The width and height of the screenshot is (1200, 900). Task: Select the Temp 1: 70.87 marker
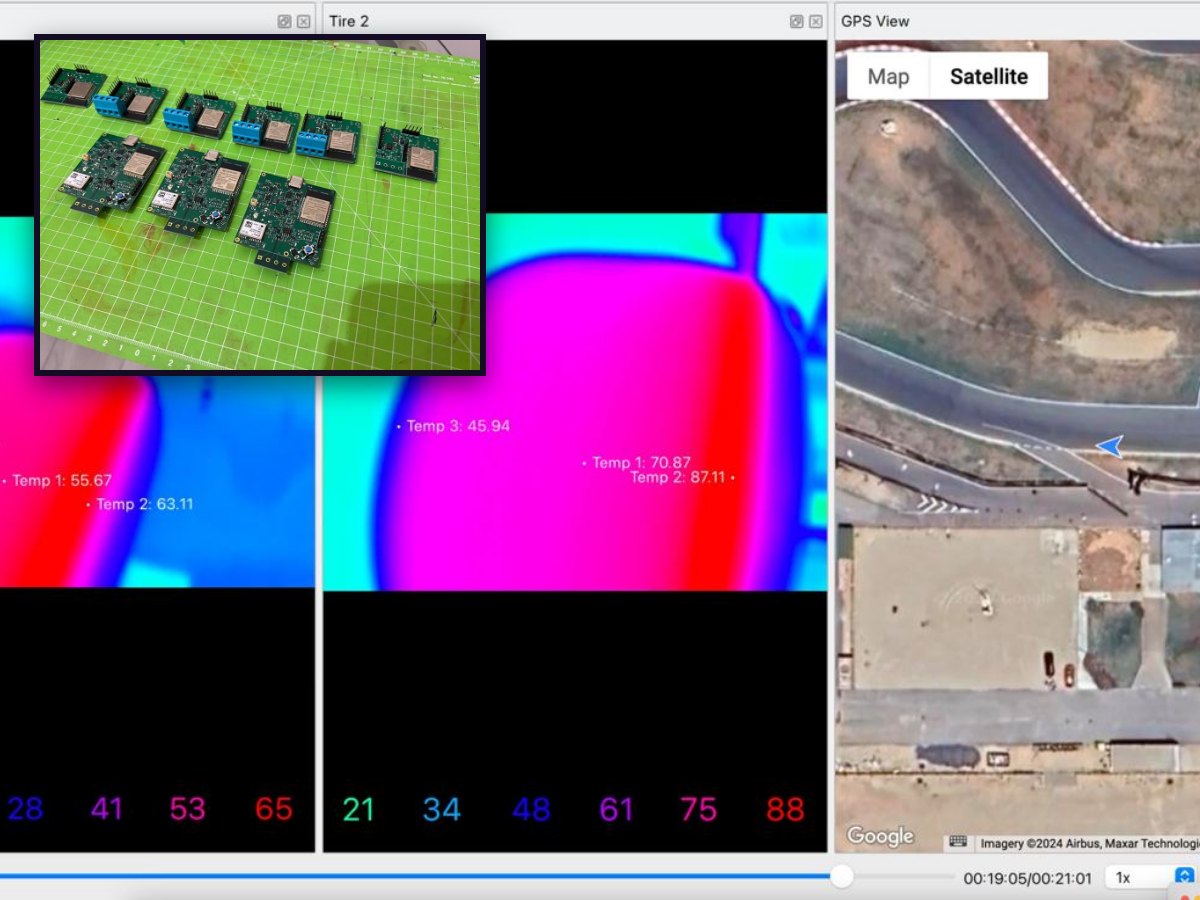point(637,463)
